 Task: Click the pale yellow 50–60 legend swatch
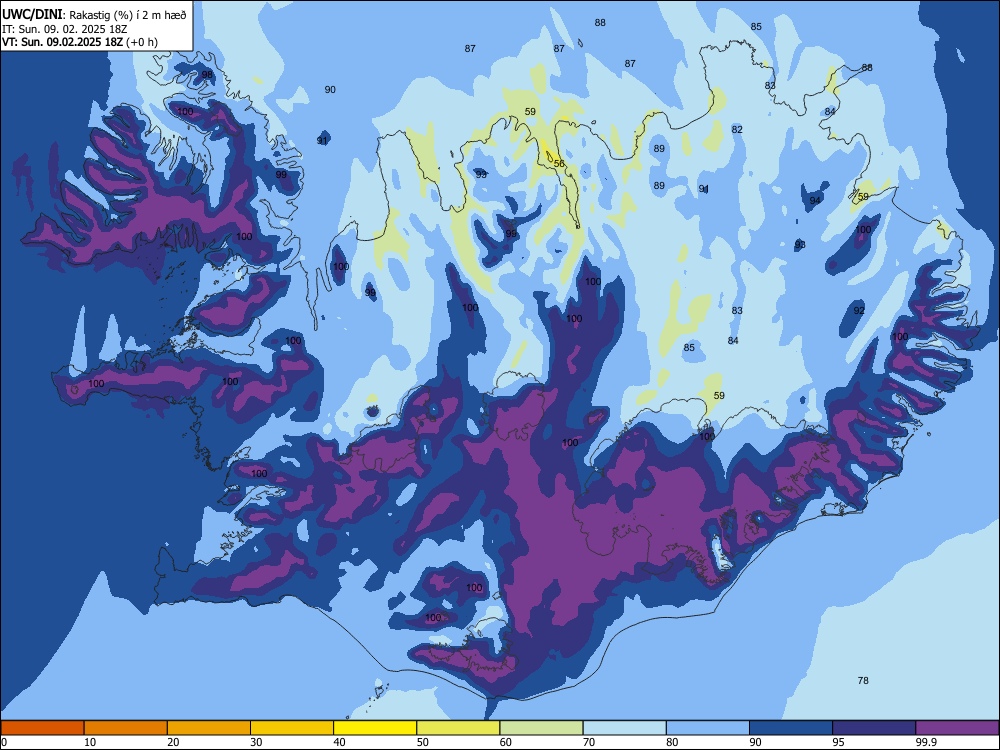(458, 728)
